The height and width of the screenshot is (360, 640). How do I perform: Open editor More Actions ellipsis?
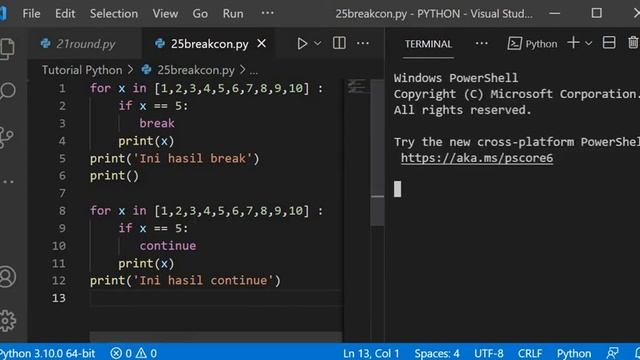point(363,43)
